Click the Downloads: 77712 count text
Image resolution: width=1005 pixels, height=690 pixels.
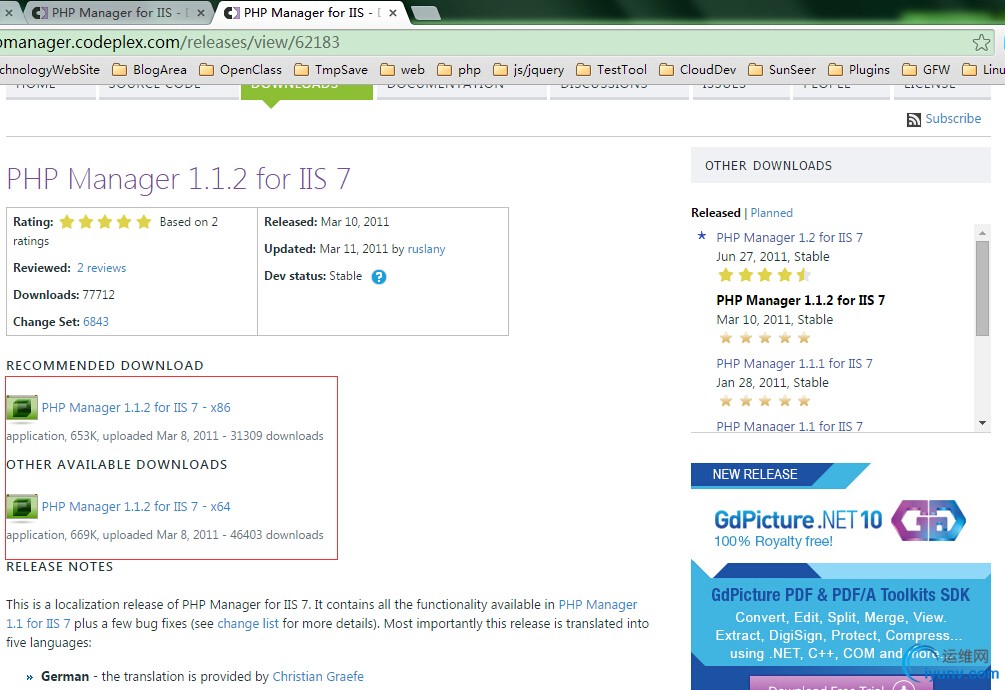(64, 295)
